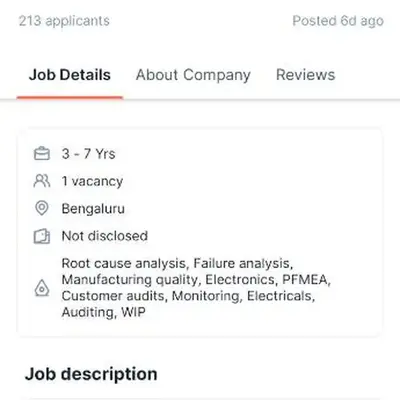Open the Reviews tab

pos(305,75)
